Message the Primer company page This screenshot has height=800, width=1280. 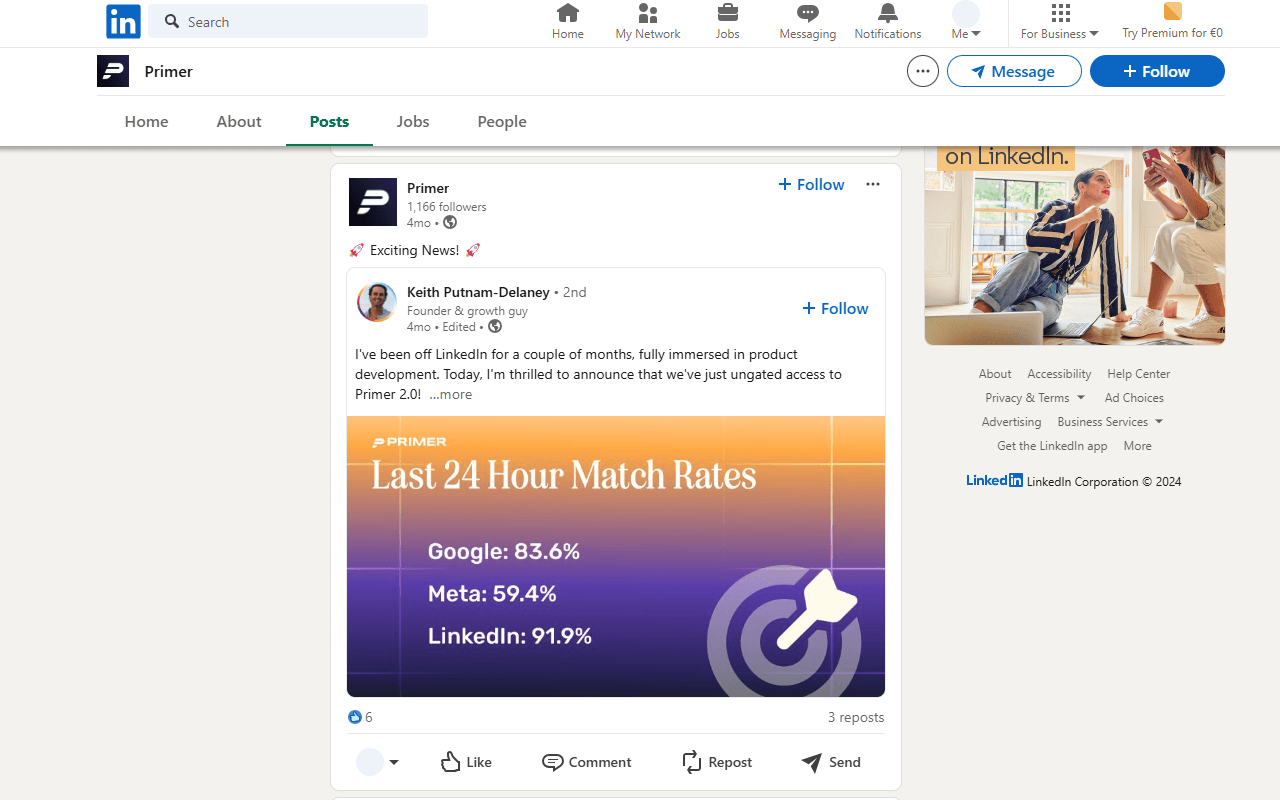point(1014,71)
